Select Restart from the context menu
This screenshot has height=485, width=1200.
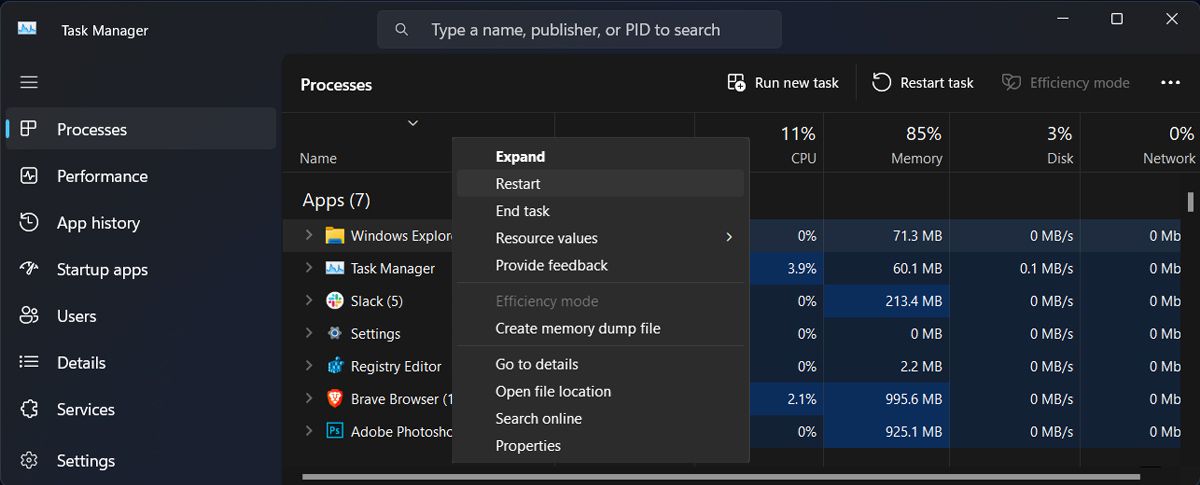(518, 184)
